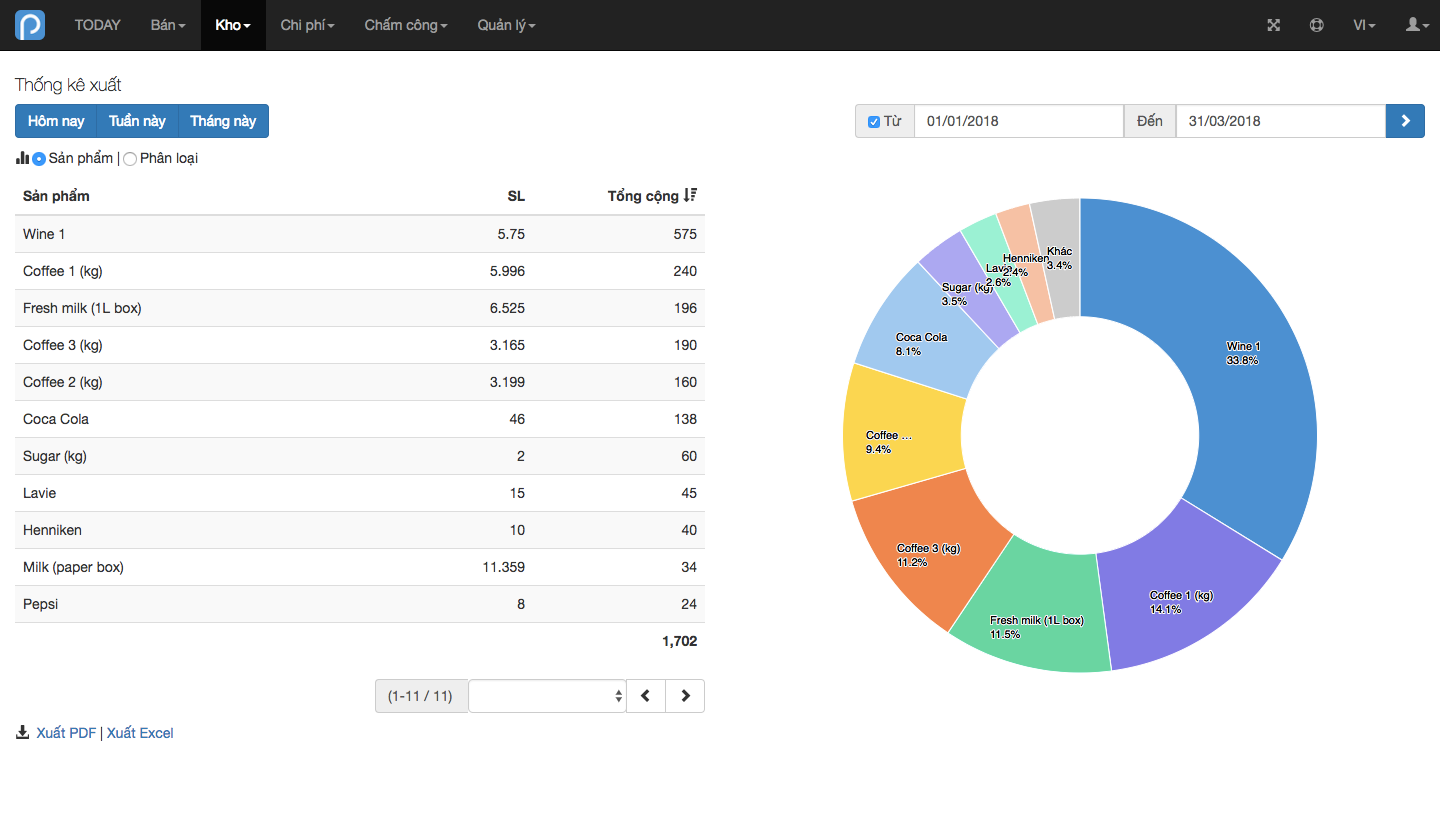1440x826 pixels.
Task: Click the Đến label addon
Action: 1150,121
